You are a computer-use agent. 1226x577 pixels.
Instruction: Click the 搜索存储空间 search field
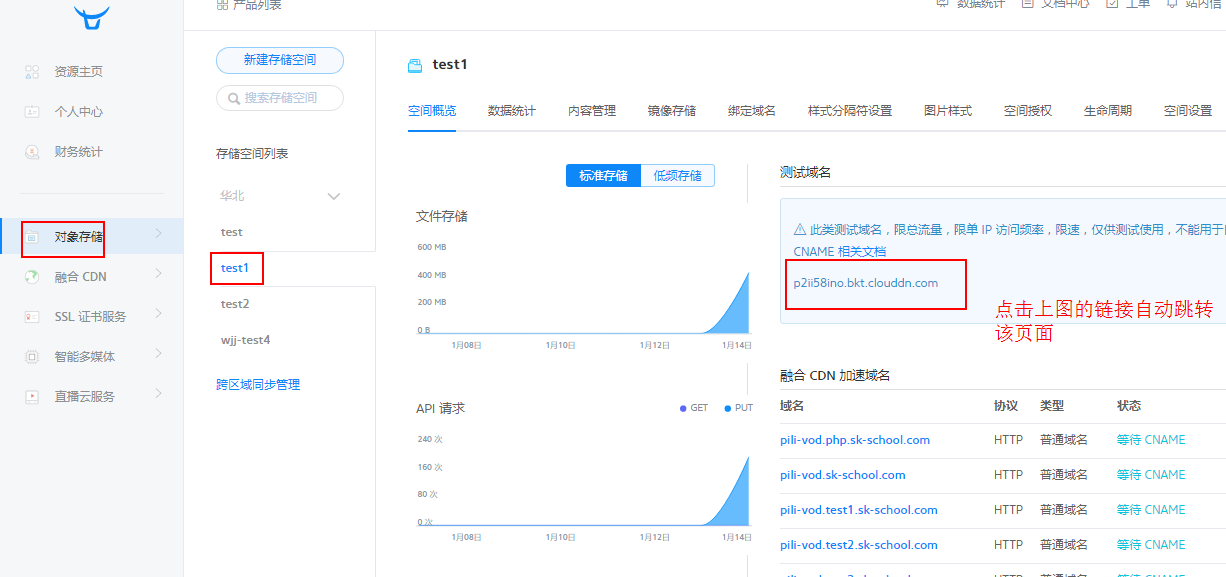[280, 98]
